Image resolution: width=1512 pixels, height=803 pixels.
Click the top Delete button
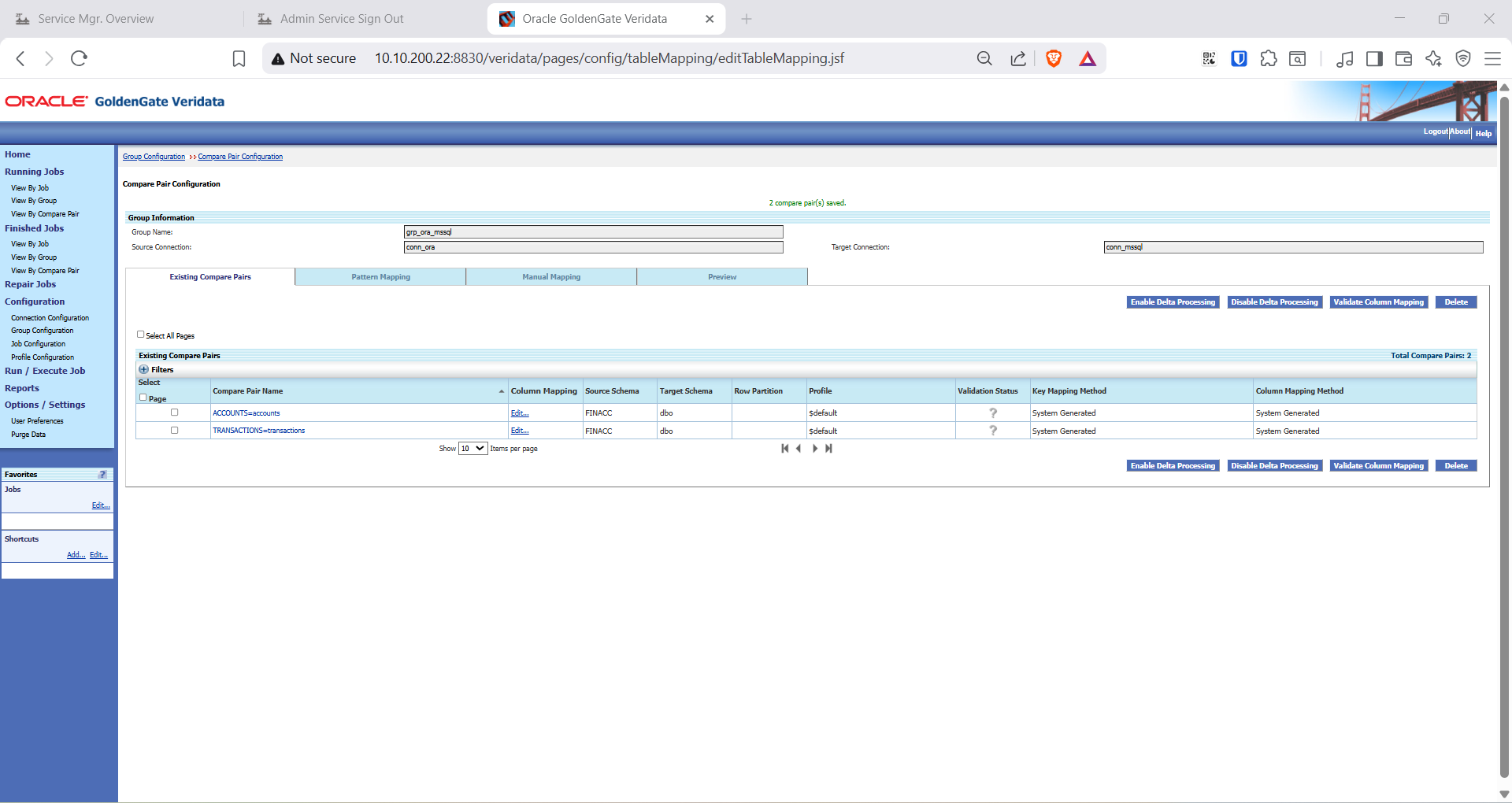pos(1456,302)
